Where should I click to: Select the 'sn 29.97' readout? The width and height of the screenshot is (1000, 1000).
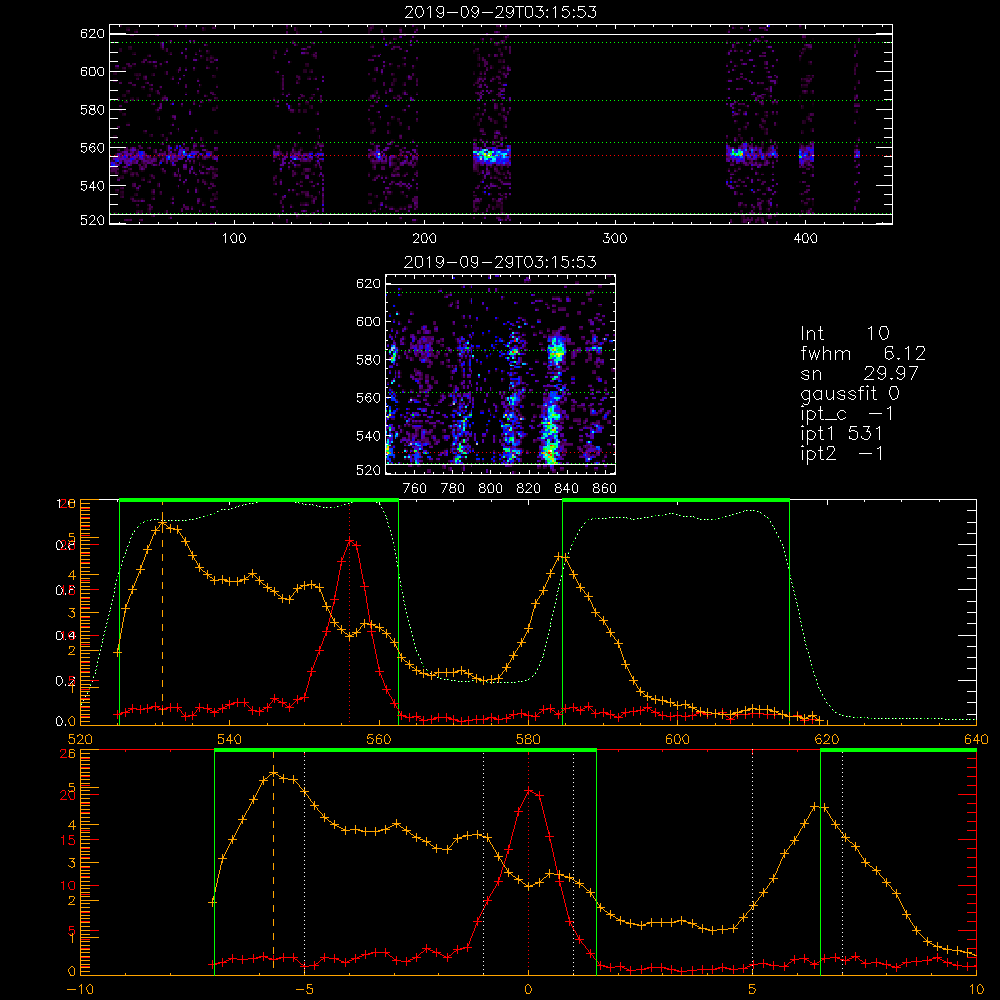pyautogui.click(x=859, y=373)
